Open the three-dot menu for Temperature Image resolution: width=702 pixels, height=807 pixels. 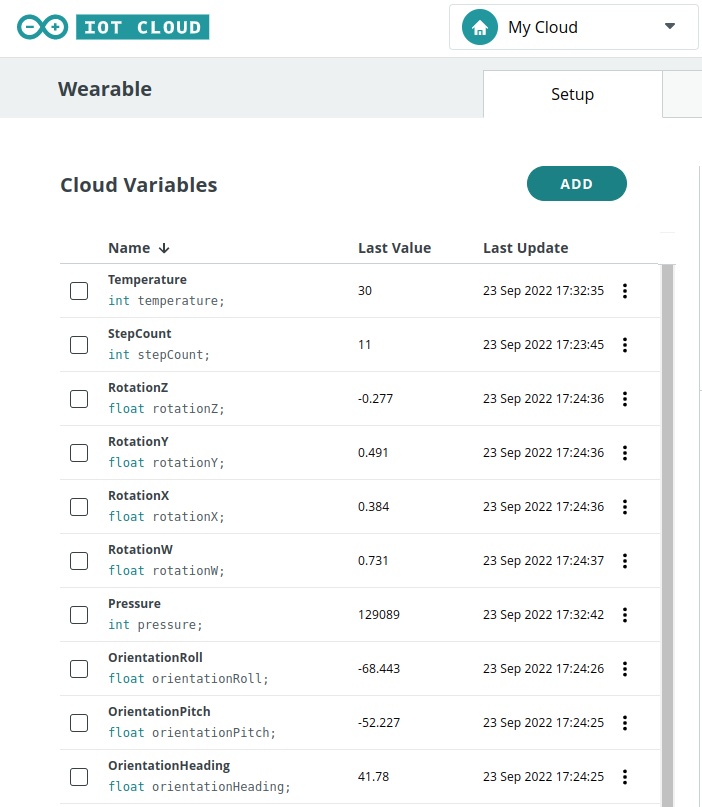(625, 291)
